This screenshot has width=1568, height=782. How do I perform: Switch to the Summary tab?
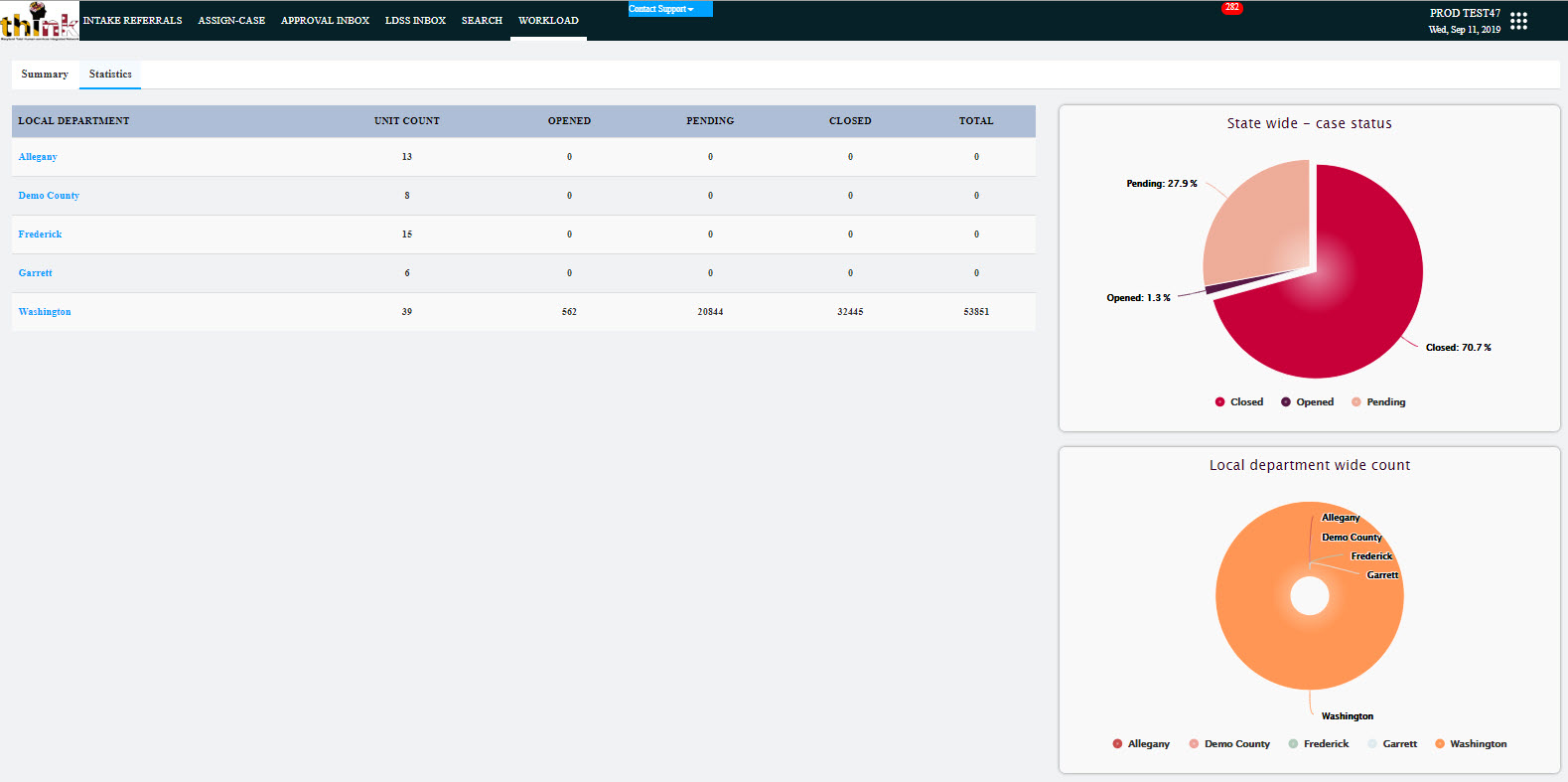coord(45,75)
